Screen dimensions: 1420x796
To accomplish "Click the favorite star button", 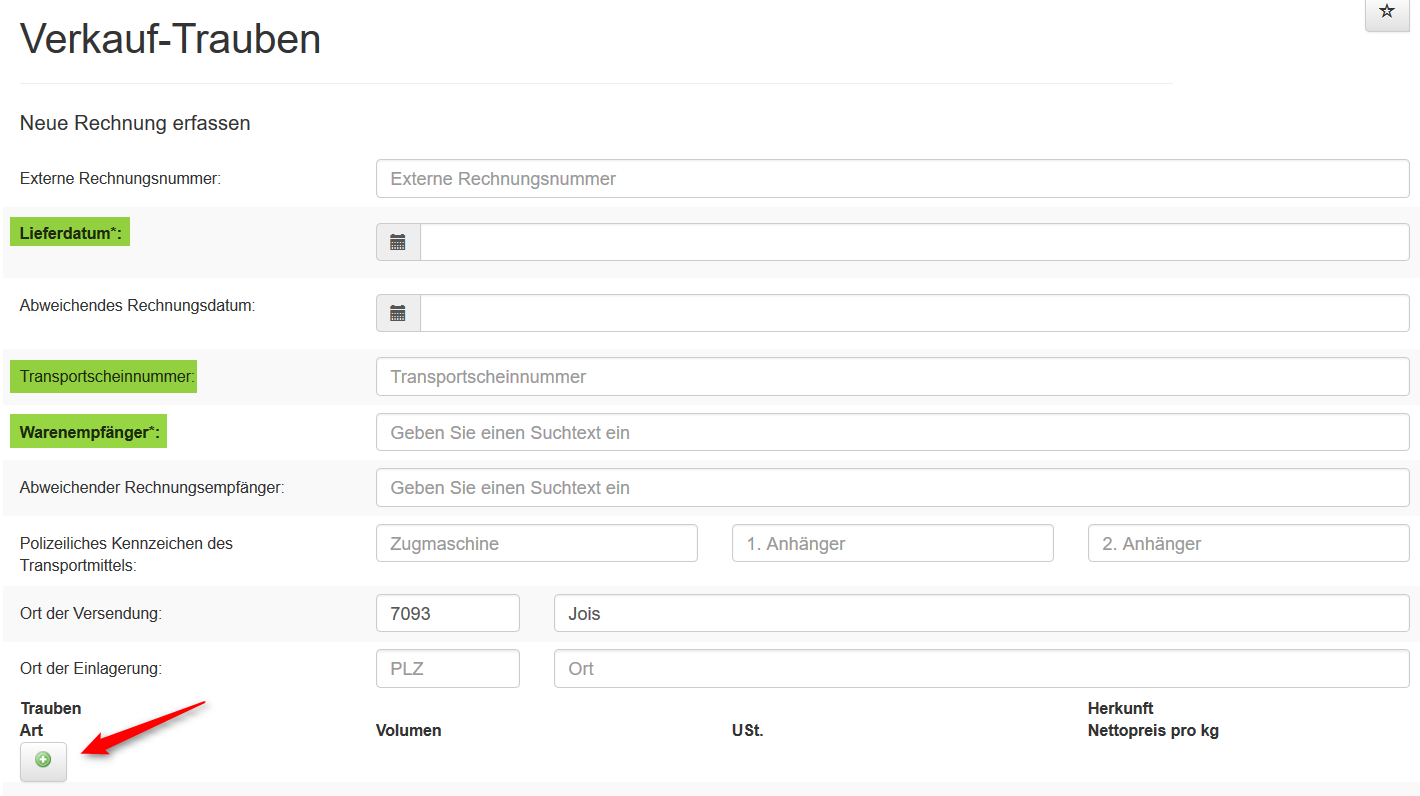I will pyautogui.click(x=1386, y=12).
